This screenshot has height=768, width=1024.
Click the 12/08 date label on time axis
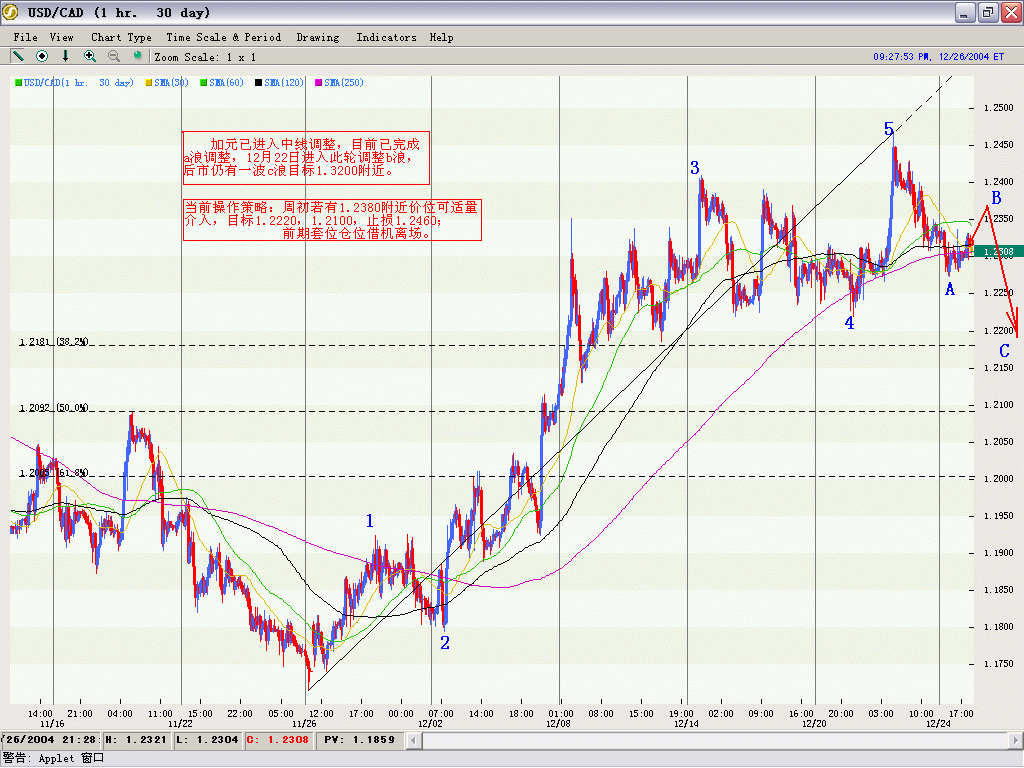558,724
